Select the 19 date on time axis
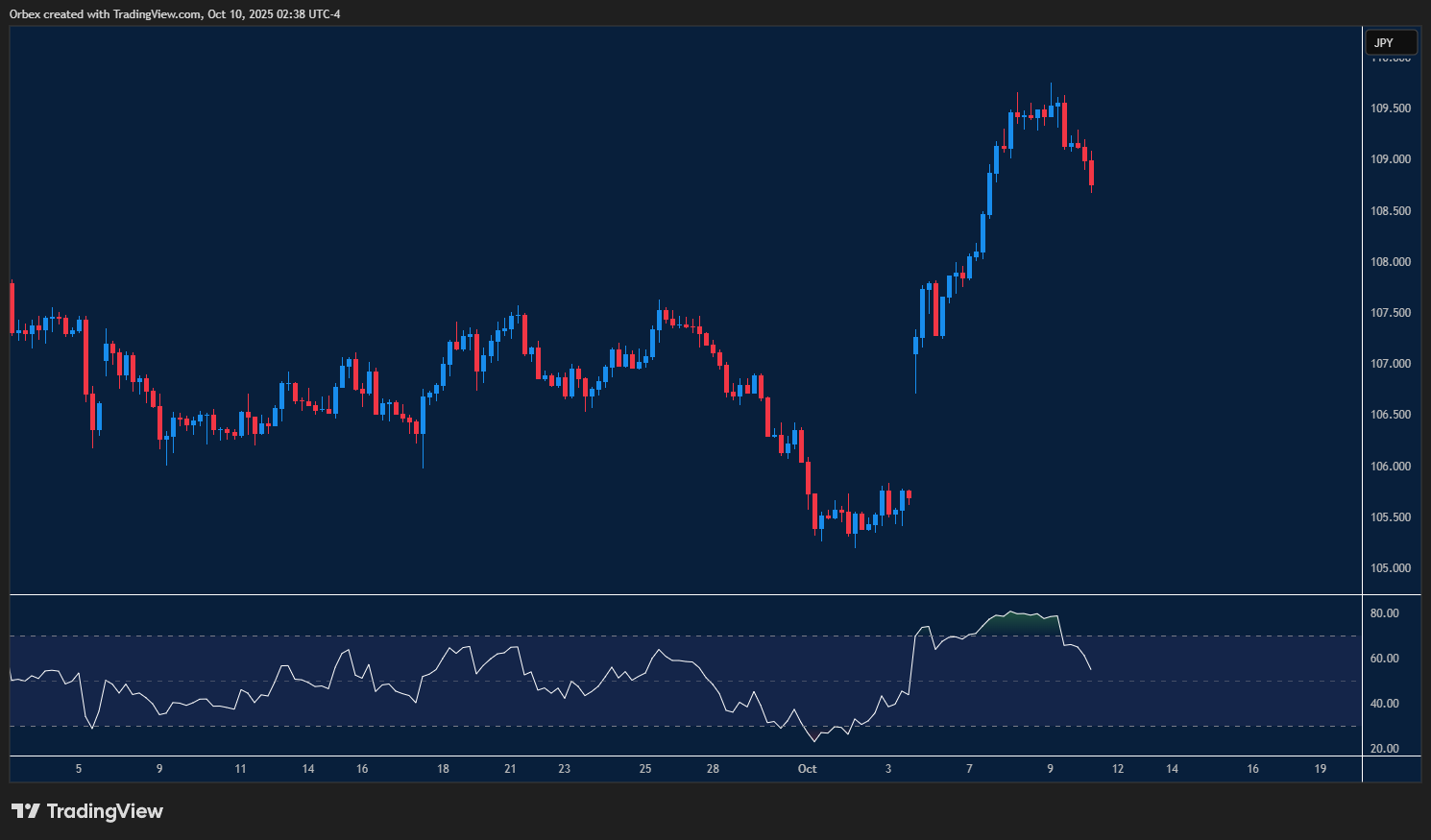 pos(1321,769)
